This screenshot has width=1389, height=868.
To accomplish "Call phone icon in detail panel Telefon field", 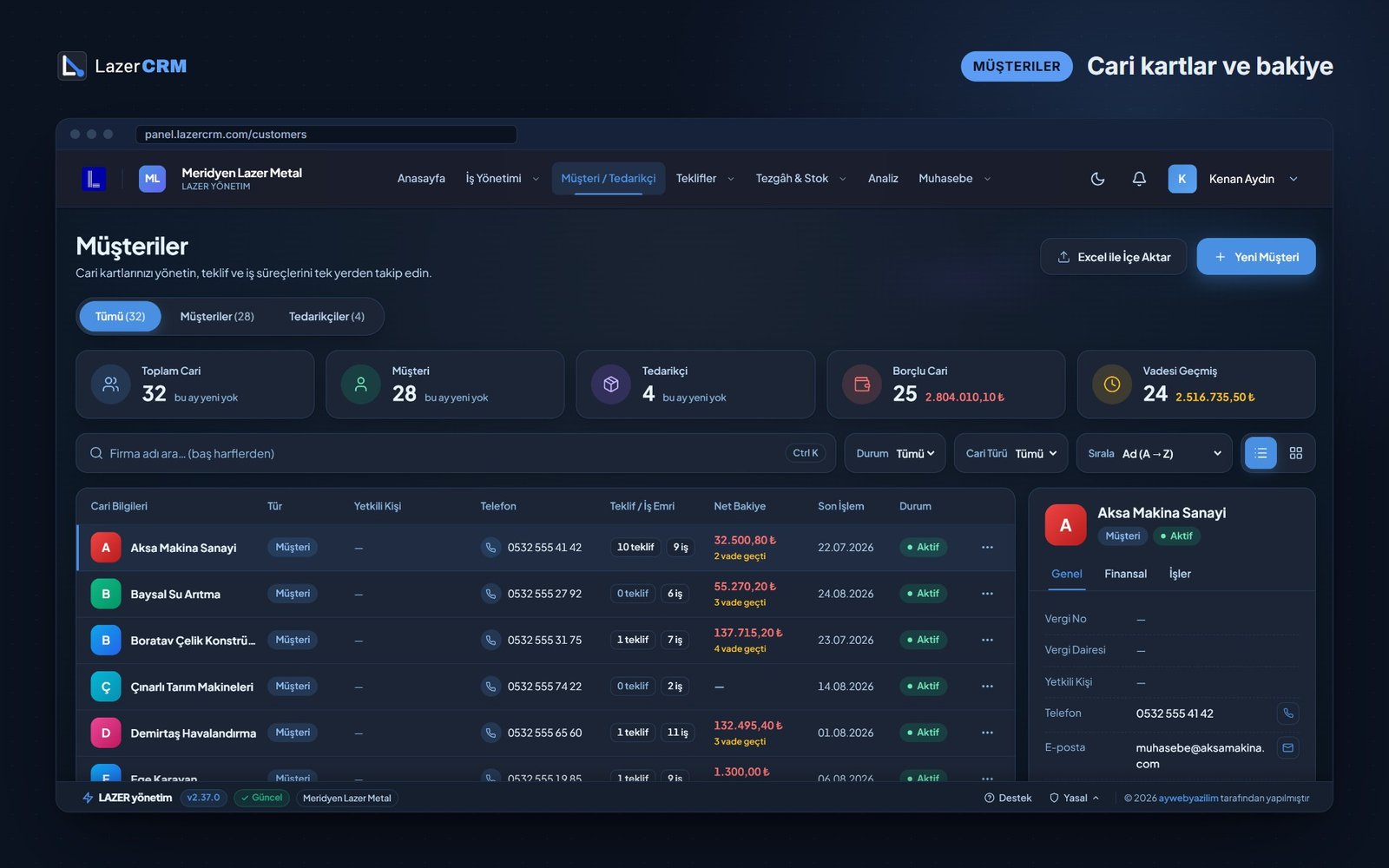I will 1288,713.
